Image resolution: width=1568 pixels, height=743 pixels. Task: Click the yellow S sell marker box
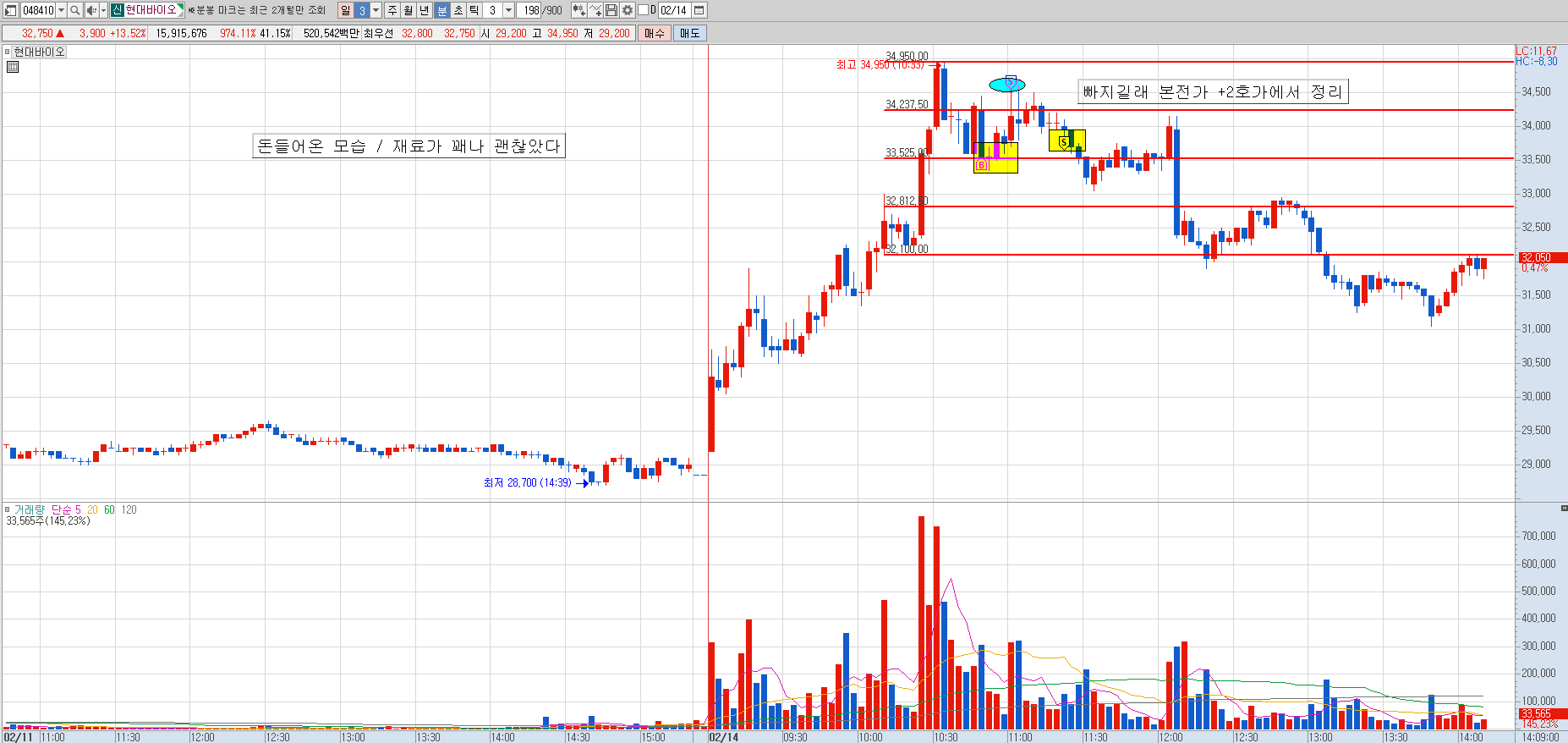[1066, 140]
